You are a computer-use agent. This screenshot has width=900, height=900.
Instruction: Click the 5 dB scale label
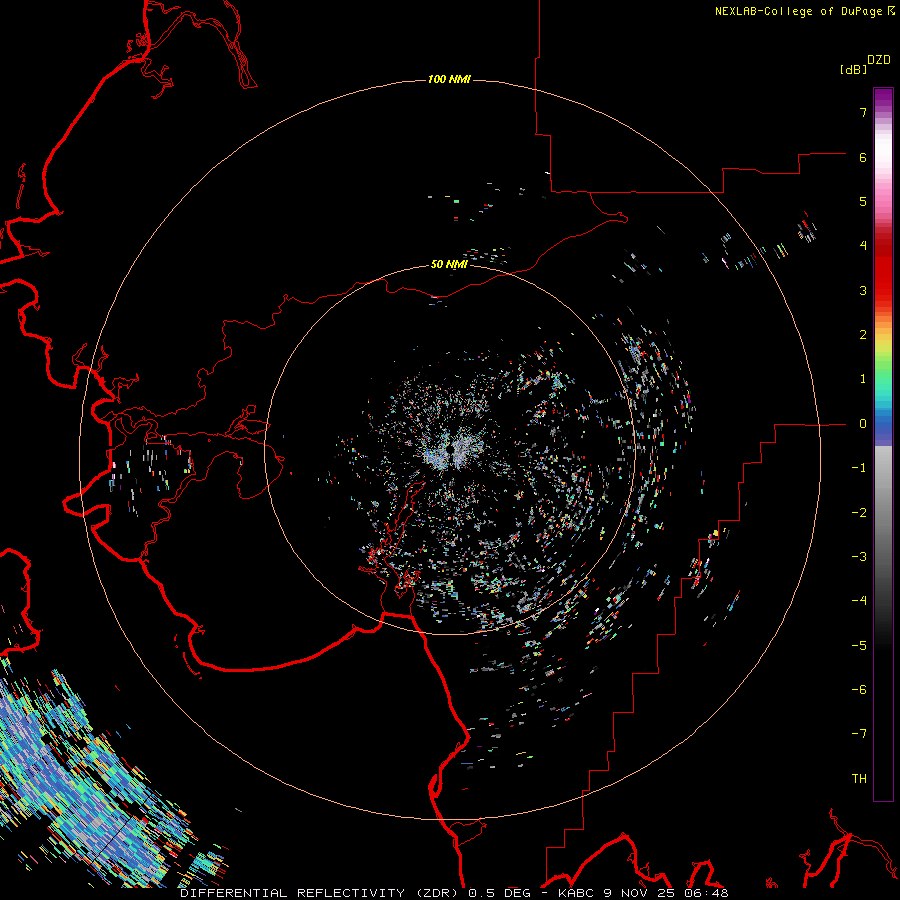(863, 201)
